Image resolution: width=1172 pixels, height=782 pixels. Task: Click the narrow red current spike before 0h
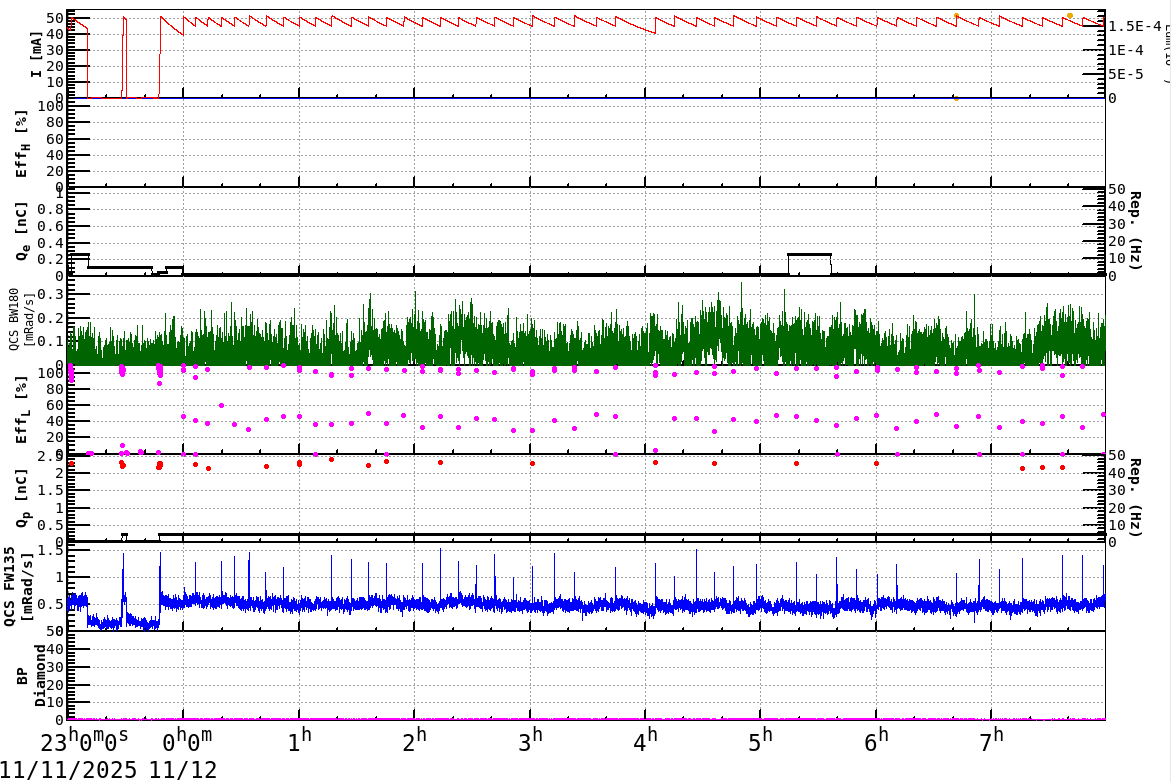point(124,55)
